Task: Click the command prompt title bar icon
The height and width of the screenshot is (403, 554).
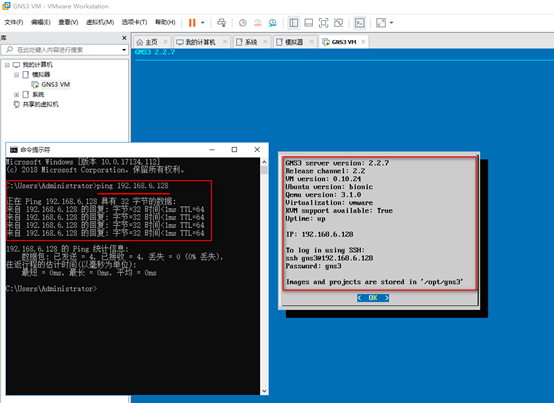Action: pyautogui.click(x=13, y=150)
